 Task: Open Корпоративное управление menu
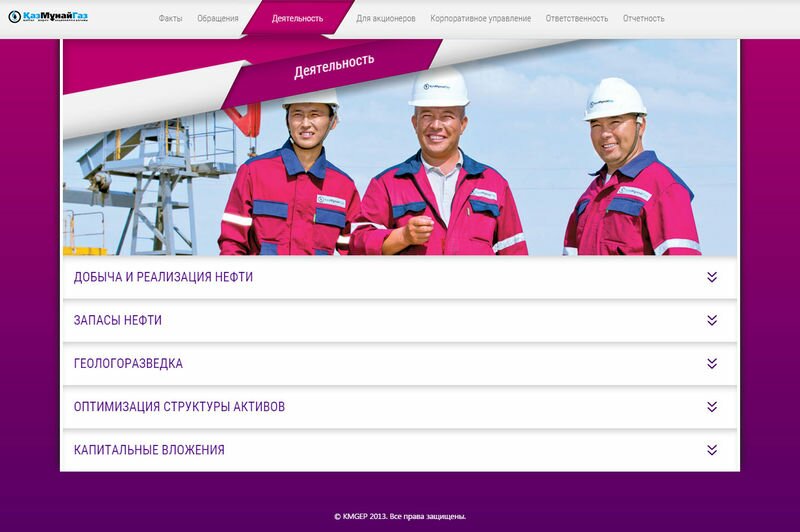tap(481, 18)
